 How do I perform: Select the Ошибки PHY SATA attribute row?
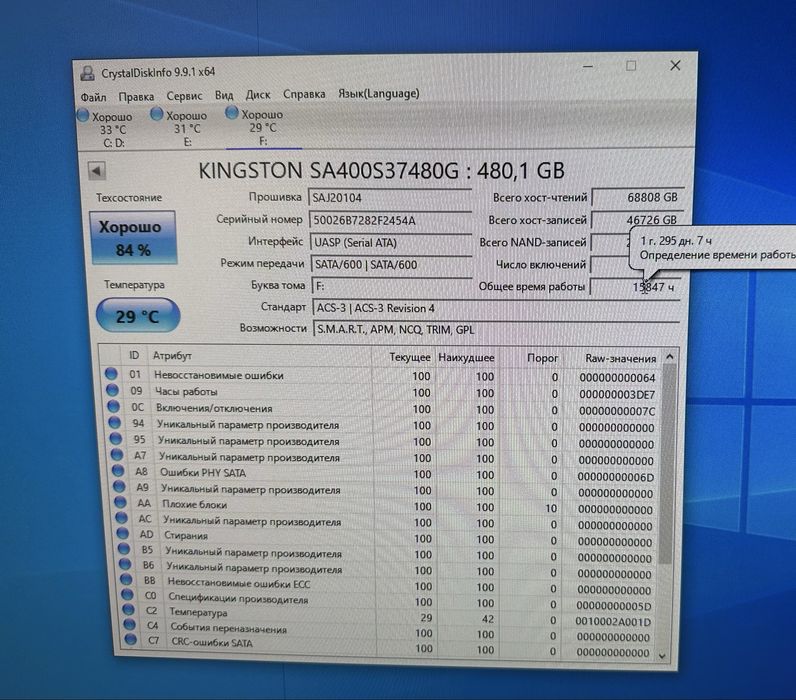tap(384, 474)
